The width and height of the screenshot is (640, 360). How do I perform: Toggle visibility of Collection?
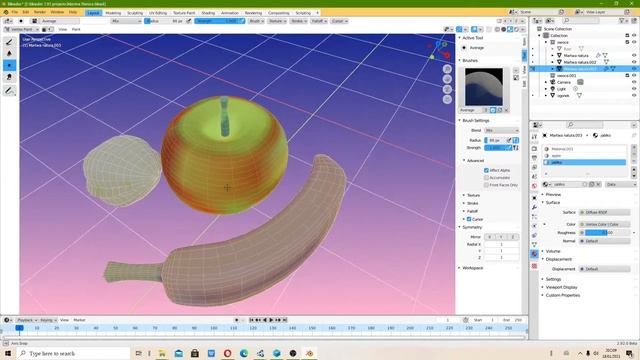click(634, 36)
